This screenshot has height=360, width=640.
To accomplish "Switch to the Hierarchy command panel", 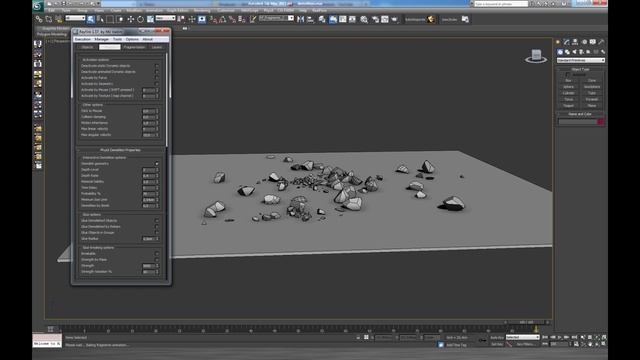I will click(575, 42).
